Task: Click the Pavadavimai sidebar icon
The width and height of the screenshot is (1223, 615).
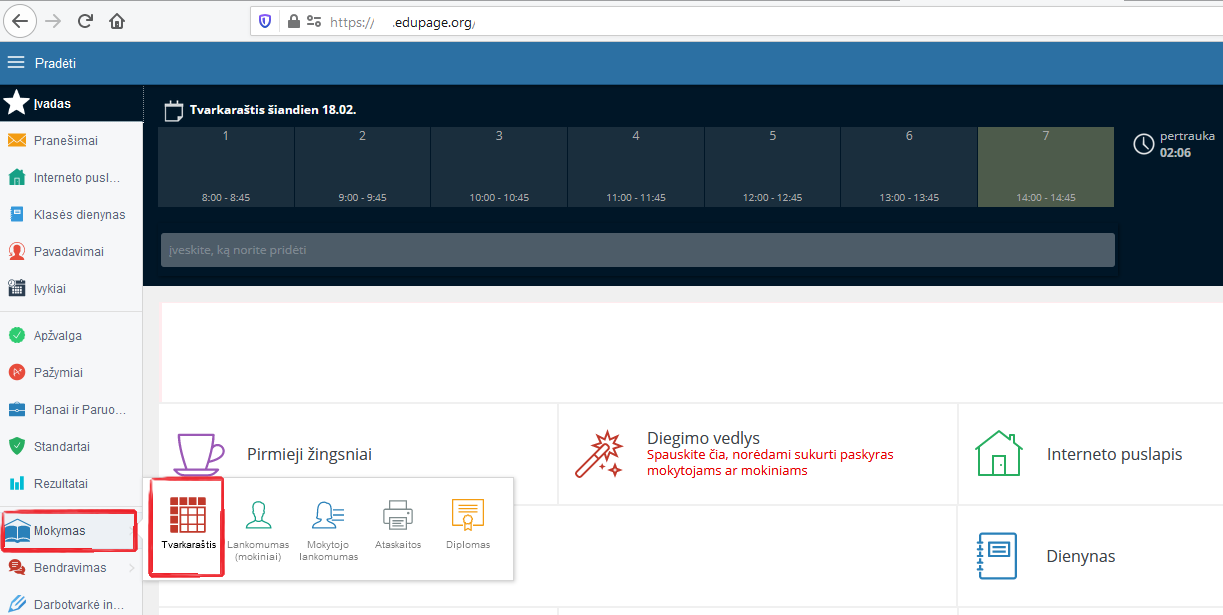Action: tap(16, 252)
